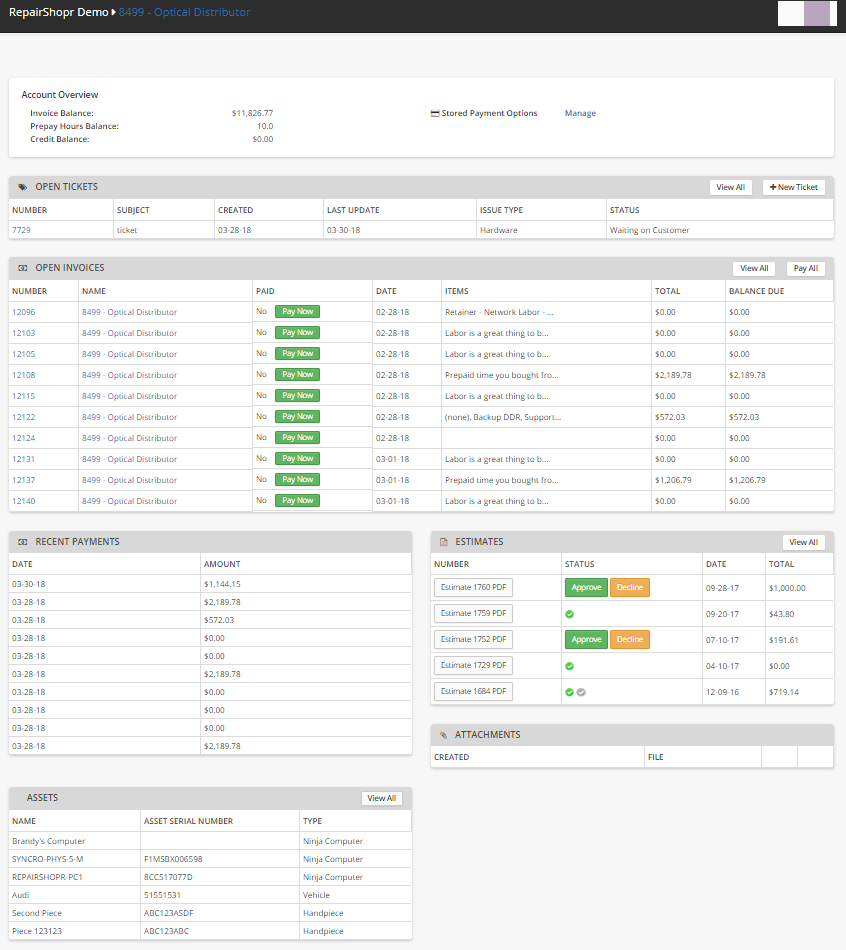Click the gray check for Estimate 1684
The image size is (846, 950).
581,693
